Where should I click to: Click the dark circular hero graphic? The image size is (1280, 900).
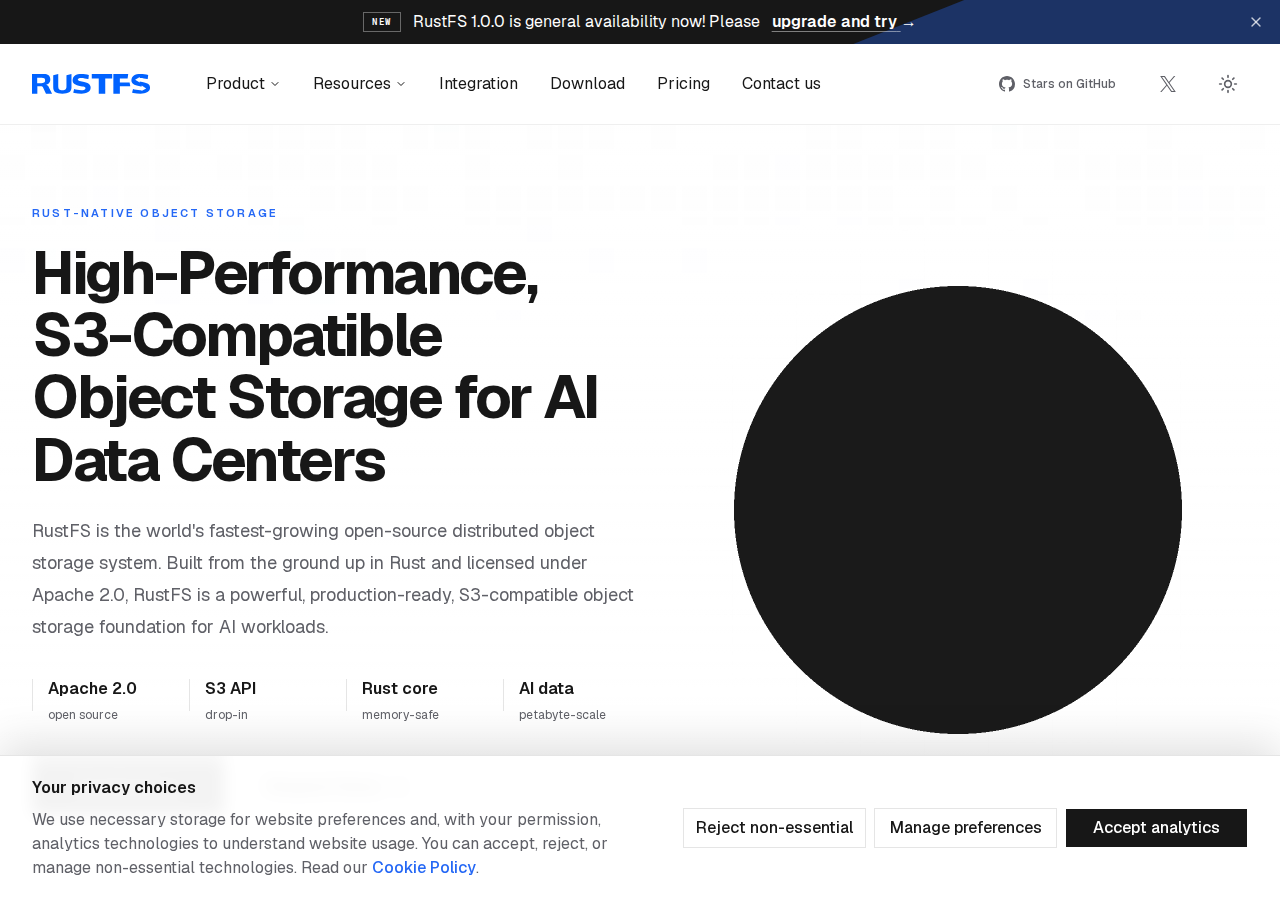tap(958, 510)
